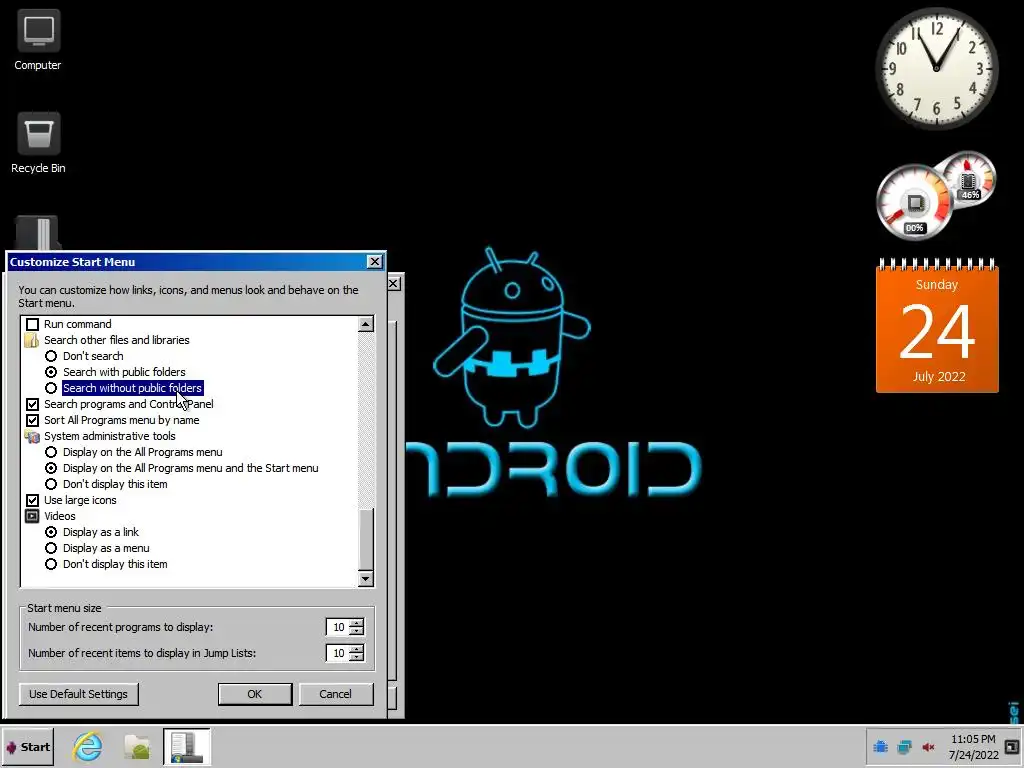Click Use Default Settings button

(78, 694)
